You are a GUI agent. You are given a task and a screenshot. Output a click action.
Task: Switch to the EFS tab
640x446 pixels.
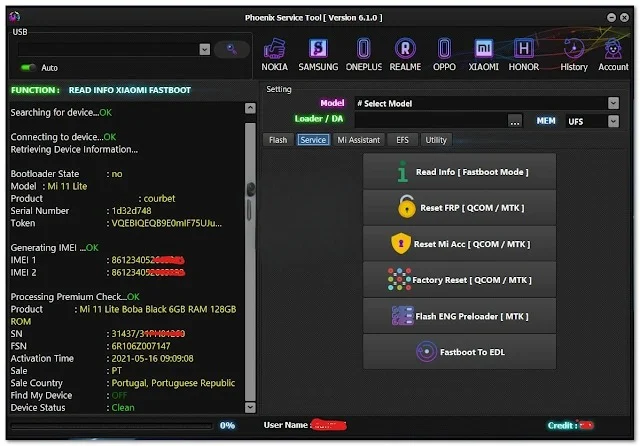tap(402, 140)
